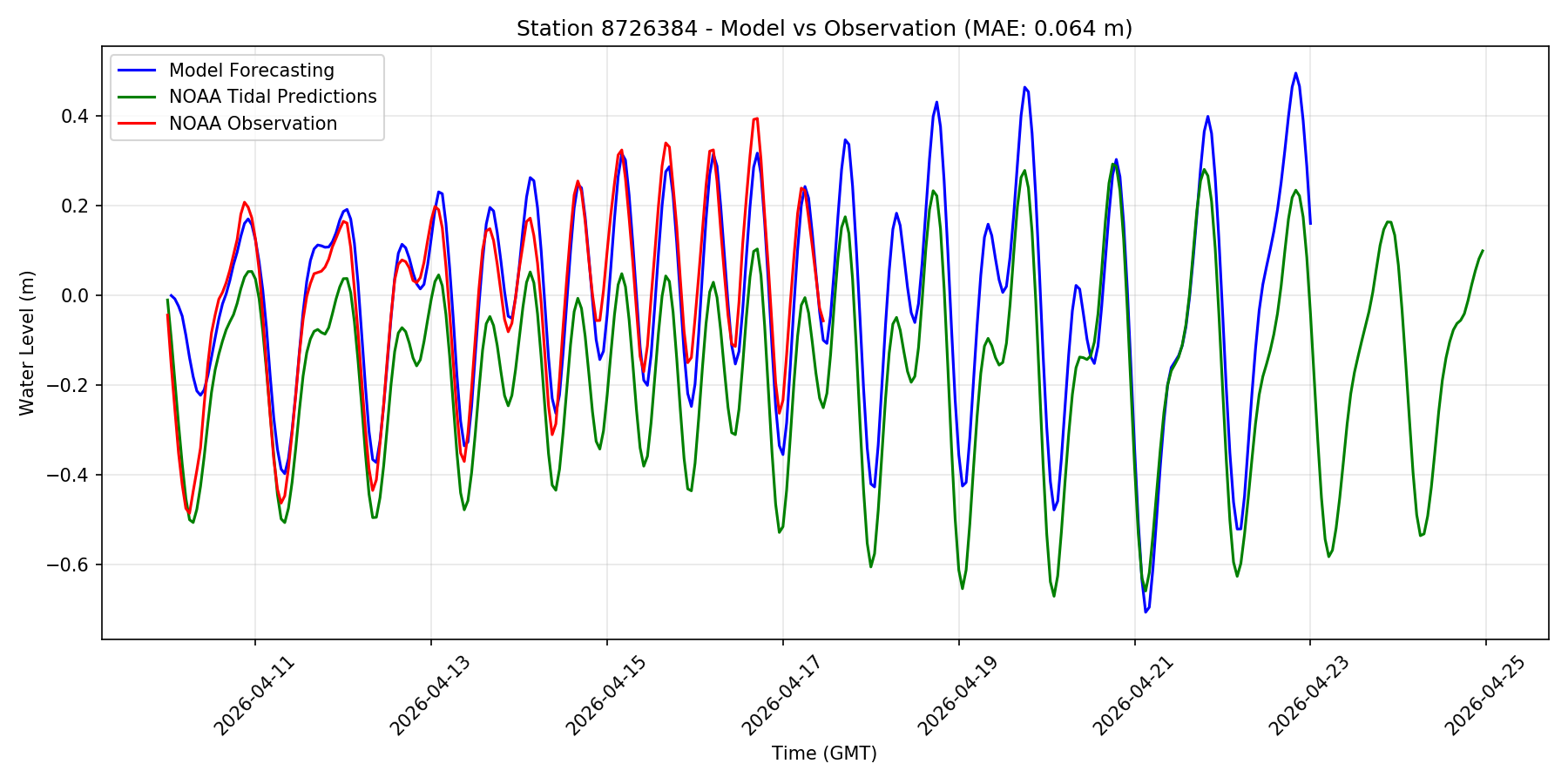Click the 'Water Level (m)' y-axis label
Screen dimensions: 1568x784
point(27,343)
